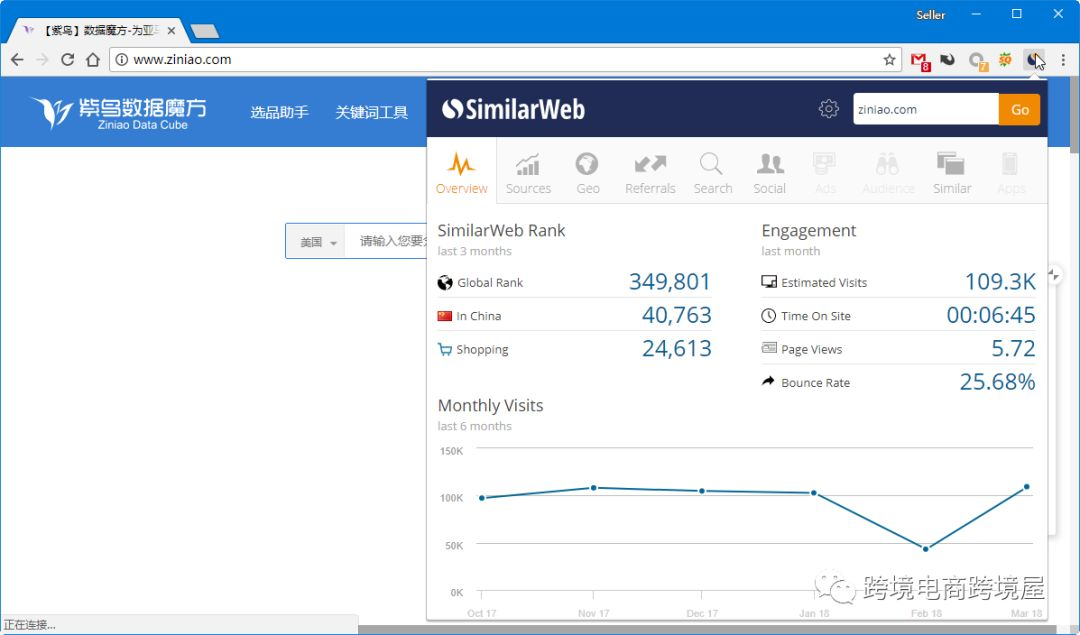Click the page vertical scrollbar thumb

tap(1074, 114)
